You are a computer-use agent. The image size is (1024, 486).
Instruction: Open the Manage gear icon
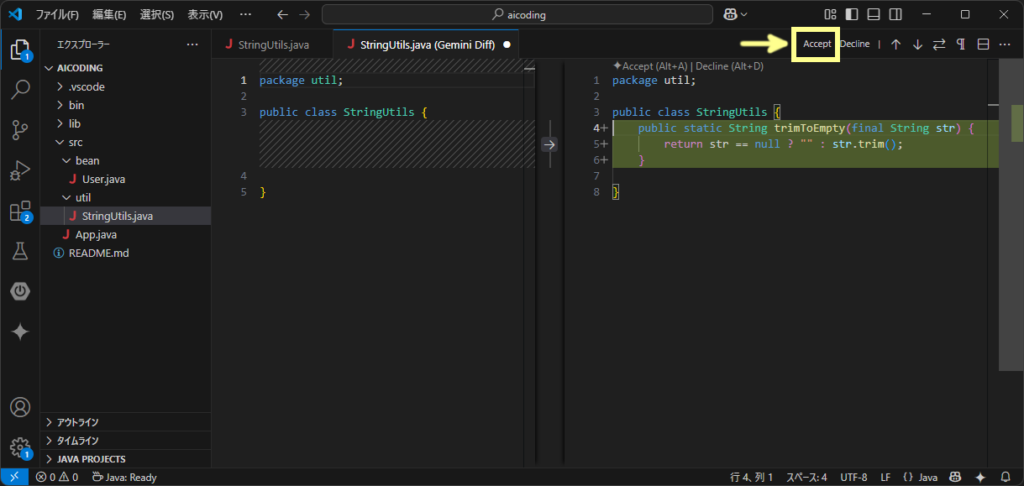point(20,448)
